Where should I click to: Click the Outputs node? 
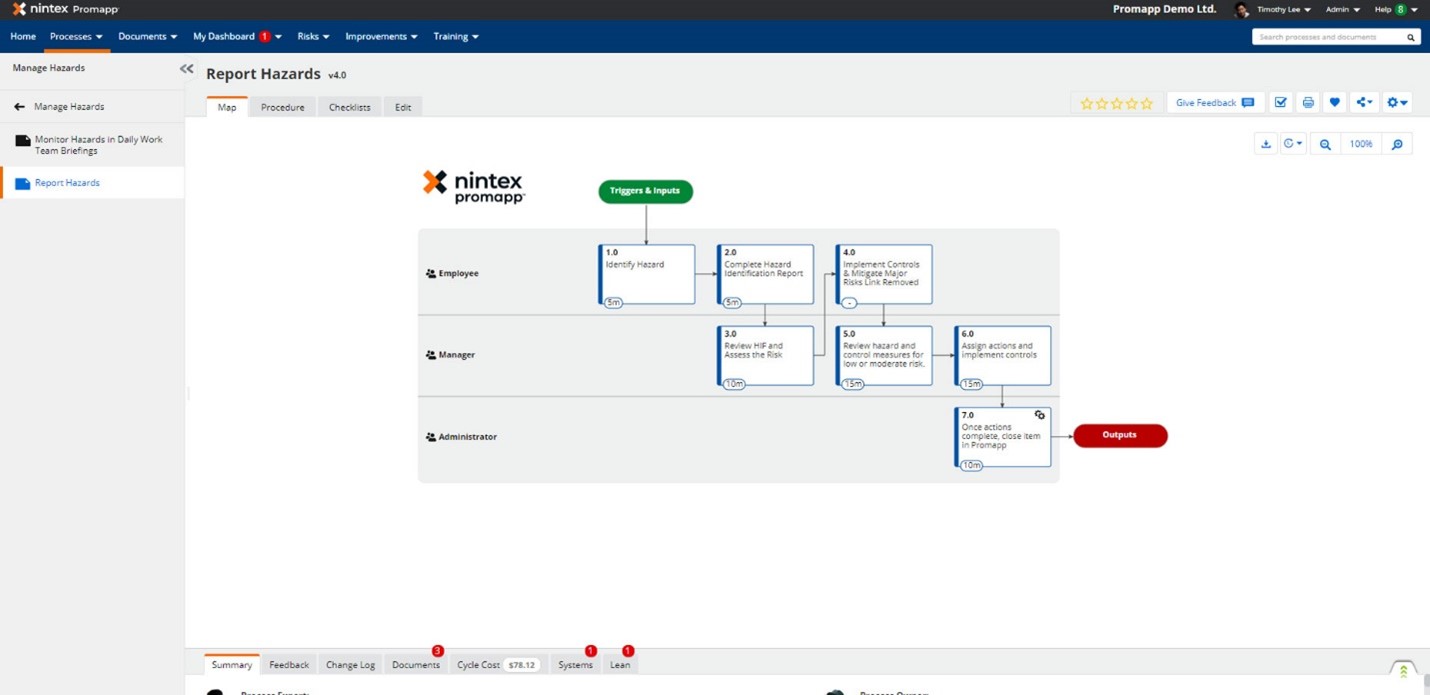(1120, 435)
